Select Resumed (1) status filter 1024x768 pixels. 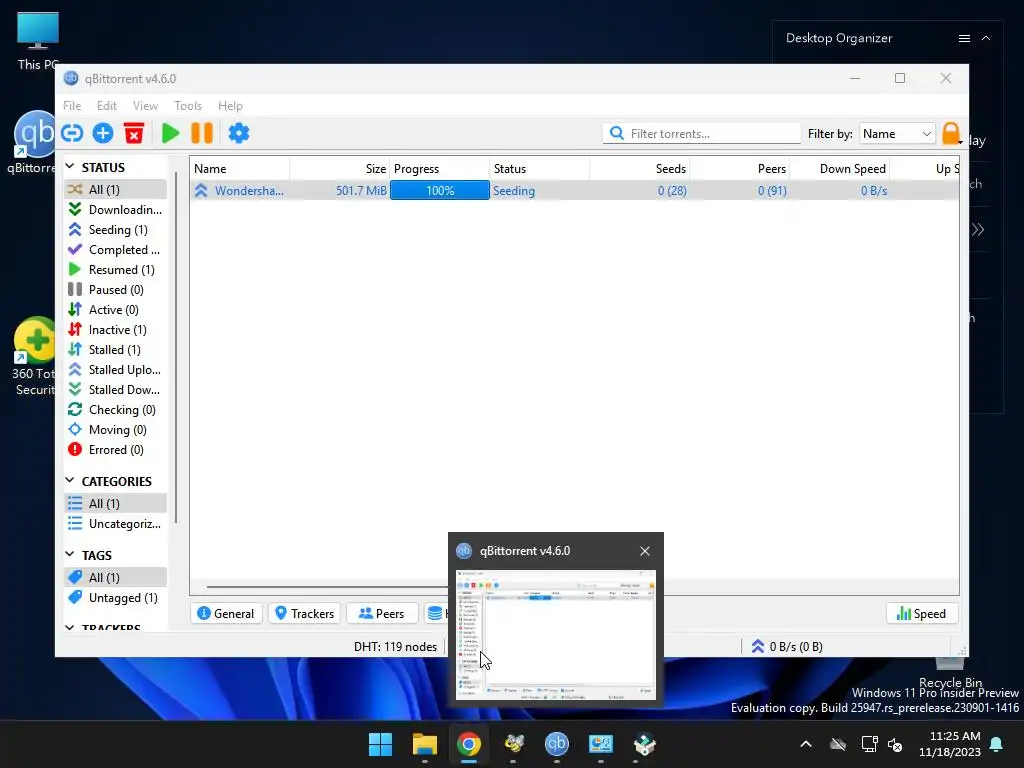click(x=116, y=270)
